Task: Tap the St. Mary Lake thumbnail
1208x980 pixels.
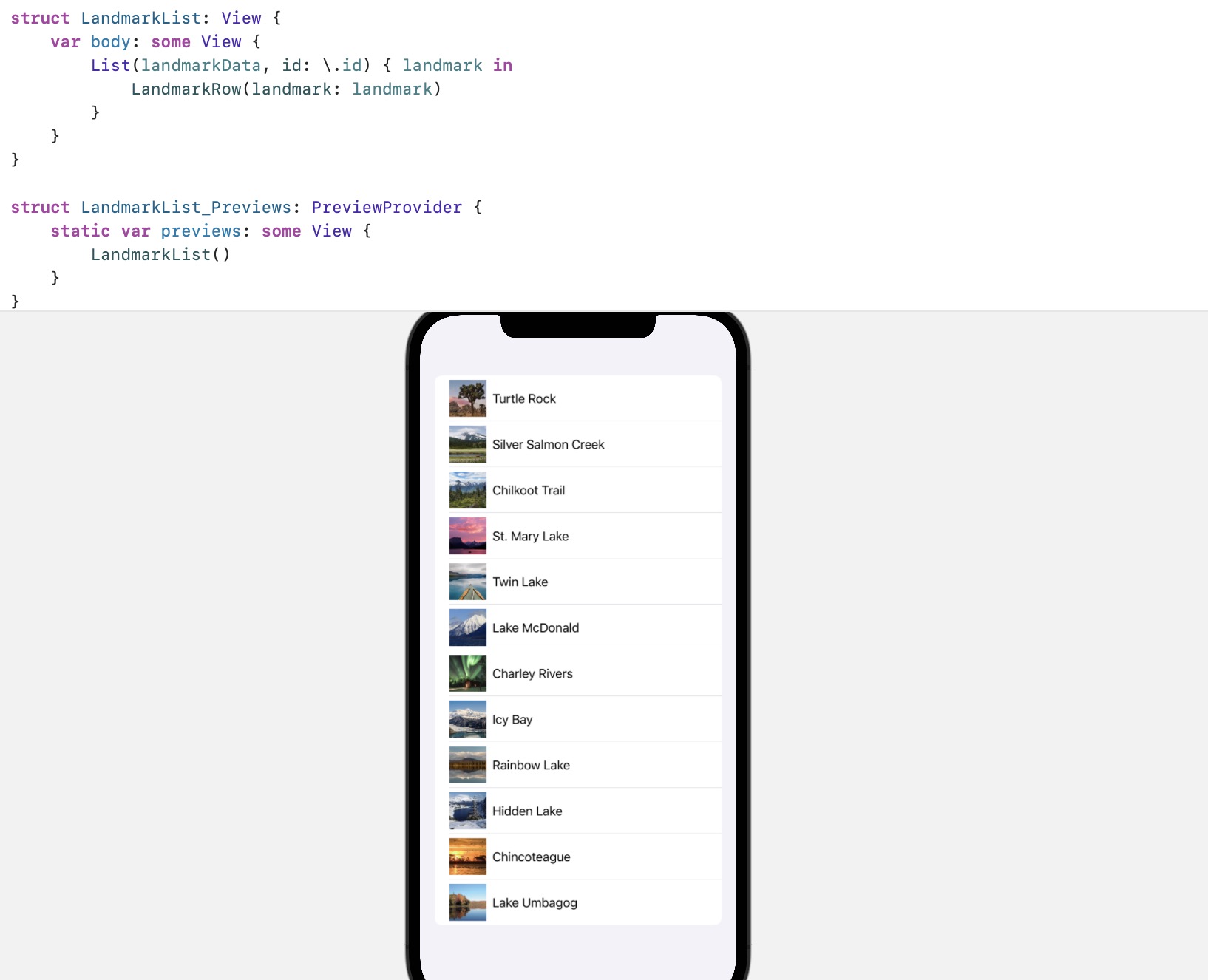Action: [x=468, y=536]
